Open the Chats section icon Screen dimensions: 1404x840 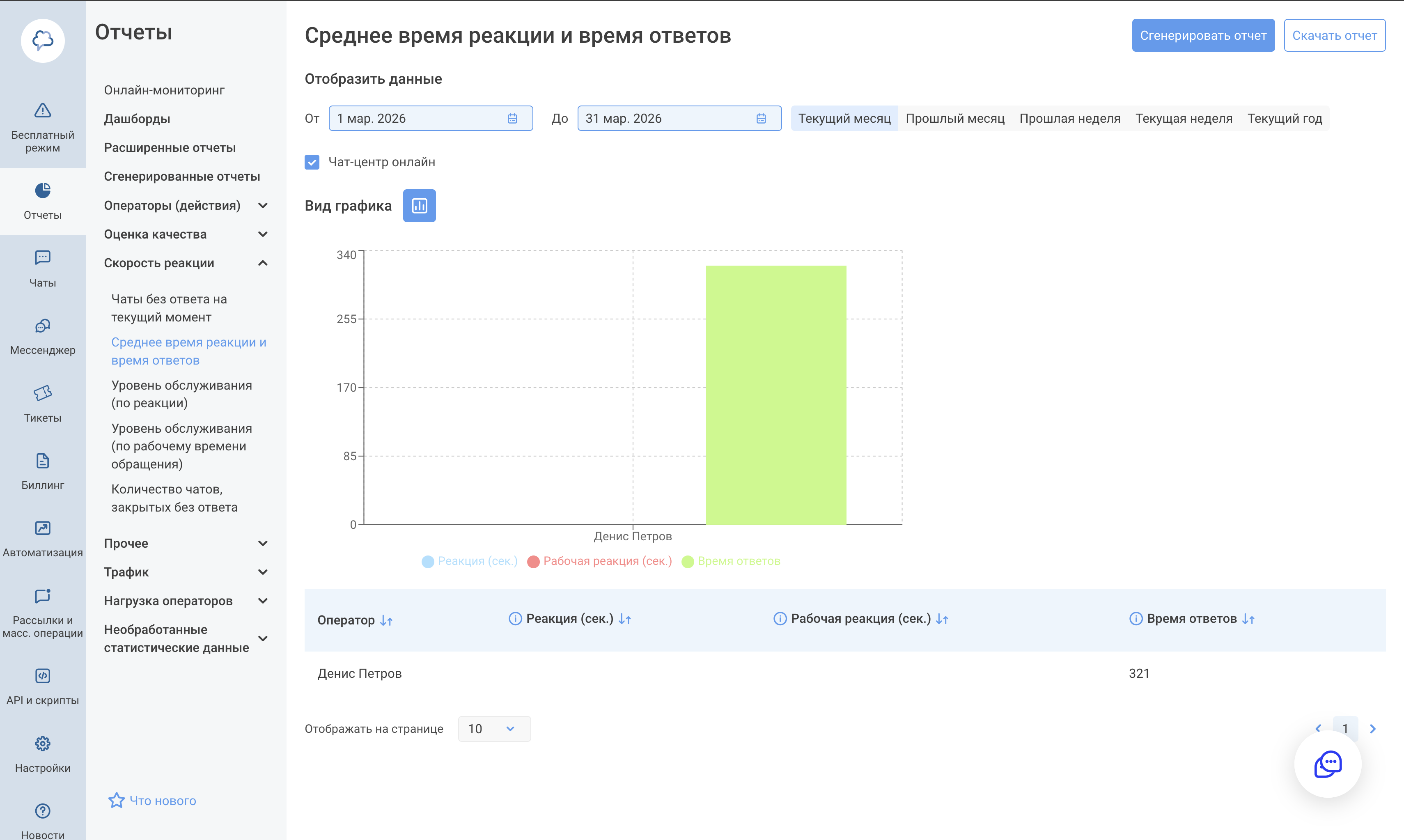pyautogui.click(x=42, y=257)
